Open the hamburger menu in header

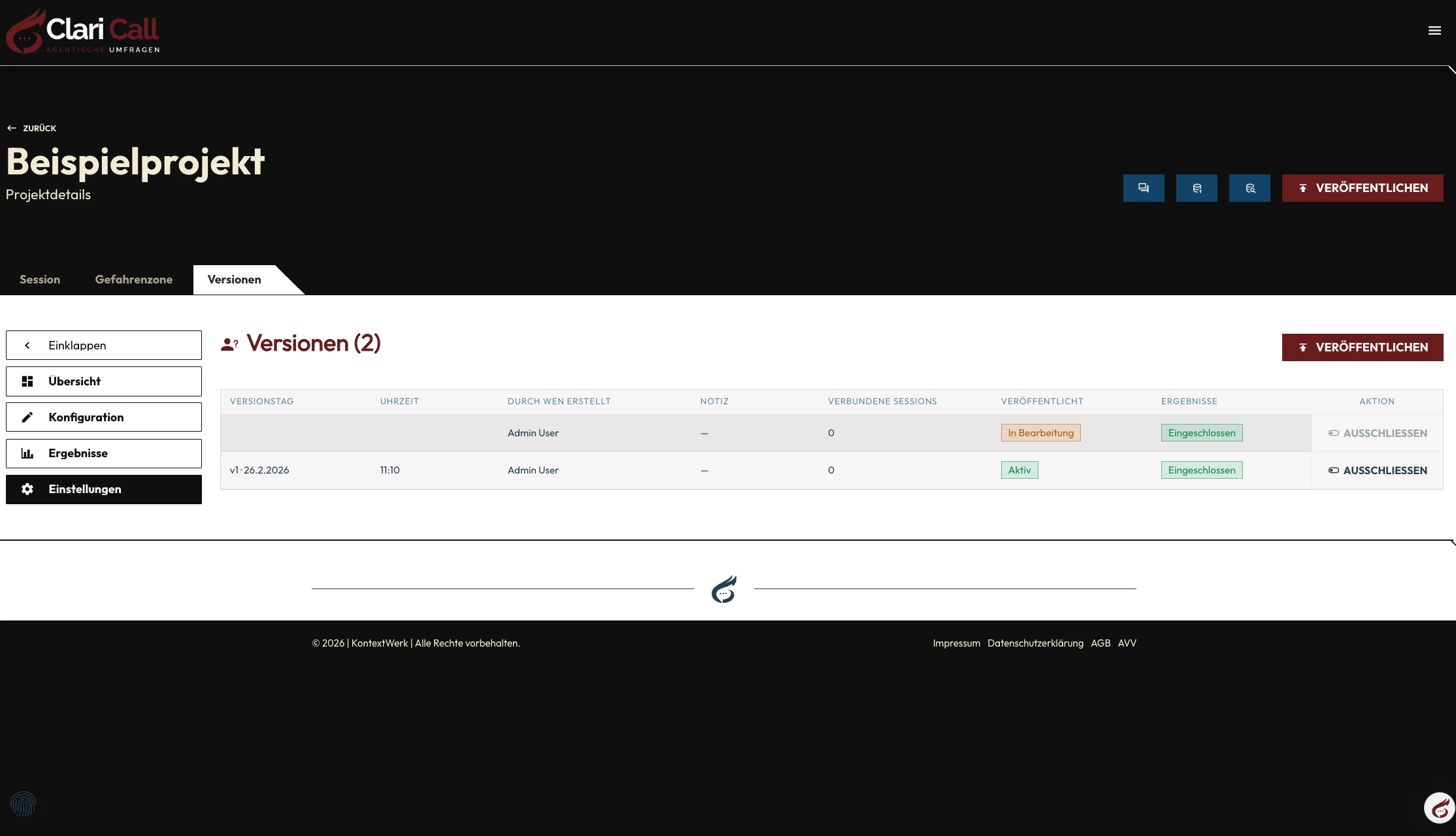click(1434, 31)
